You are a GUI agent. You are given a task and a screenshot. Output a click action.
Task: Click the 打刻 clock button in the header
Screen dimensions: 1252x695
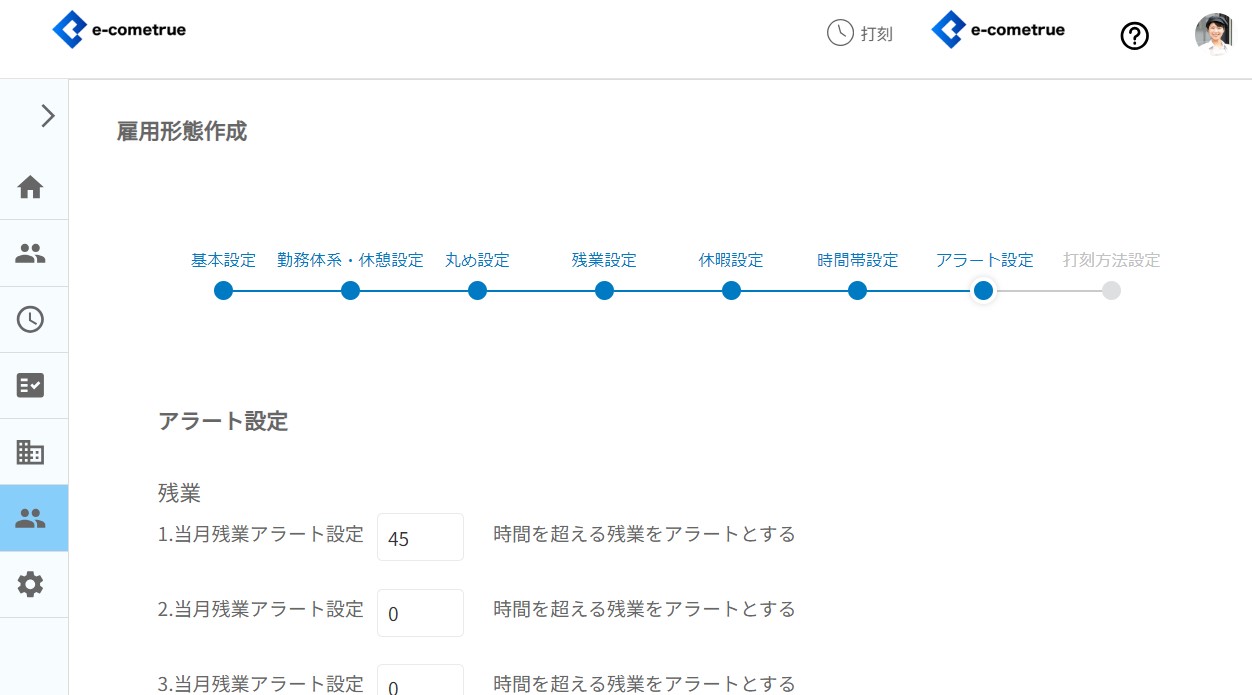(x=860, y=33)
